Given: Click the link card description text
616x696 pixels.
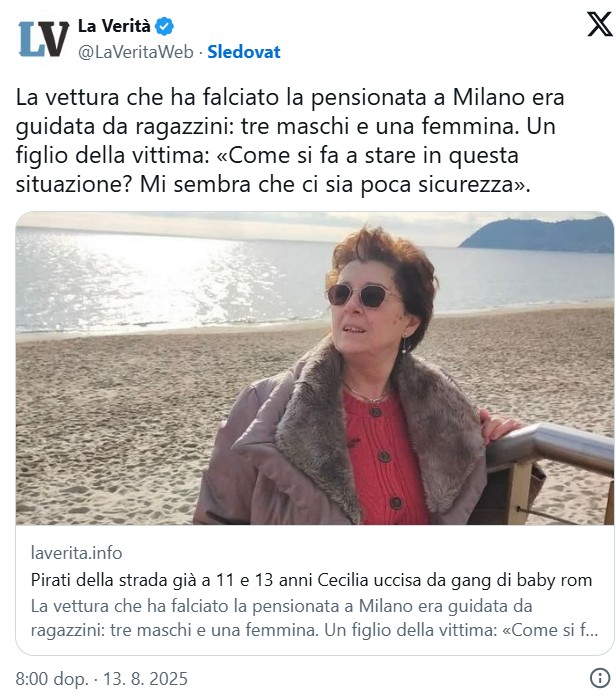Looking at the screenshot, I should 314,618.
